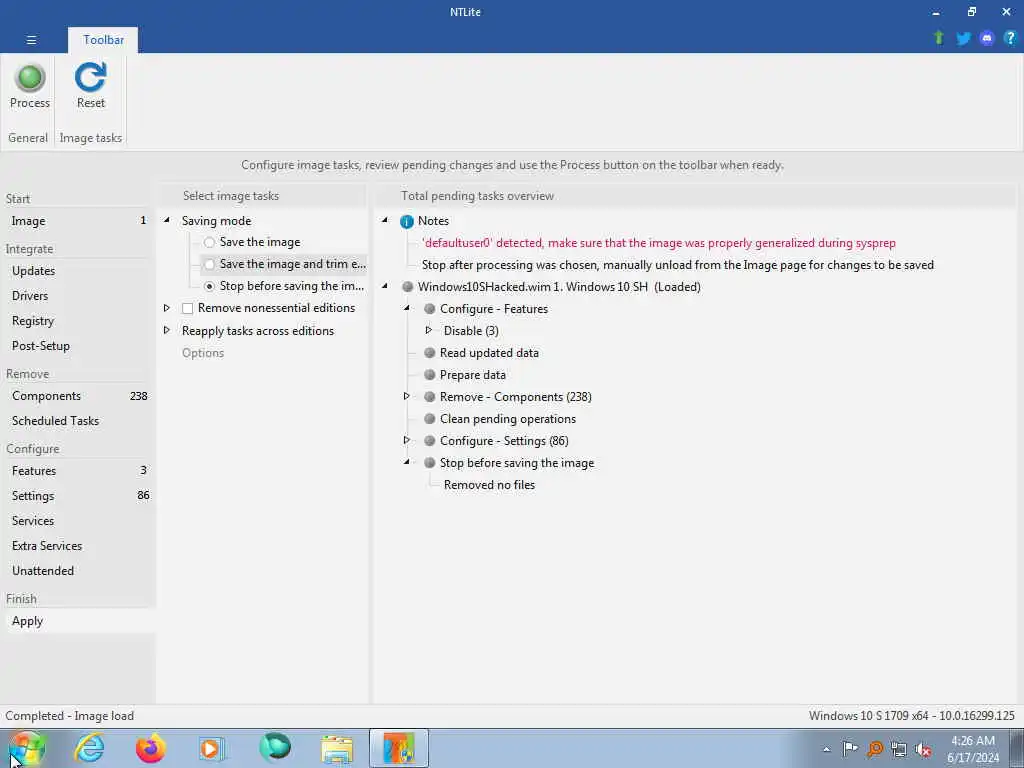Select the Apply page
The image size is (1024, 768).
click(x=78, y=621)
